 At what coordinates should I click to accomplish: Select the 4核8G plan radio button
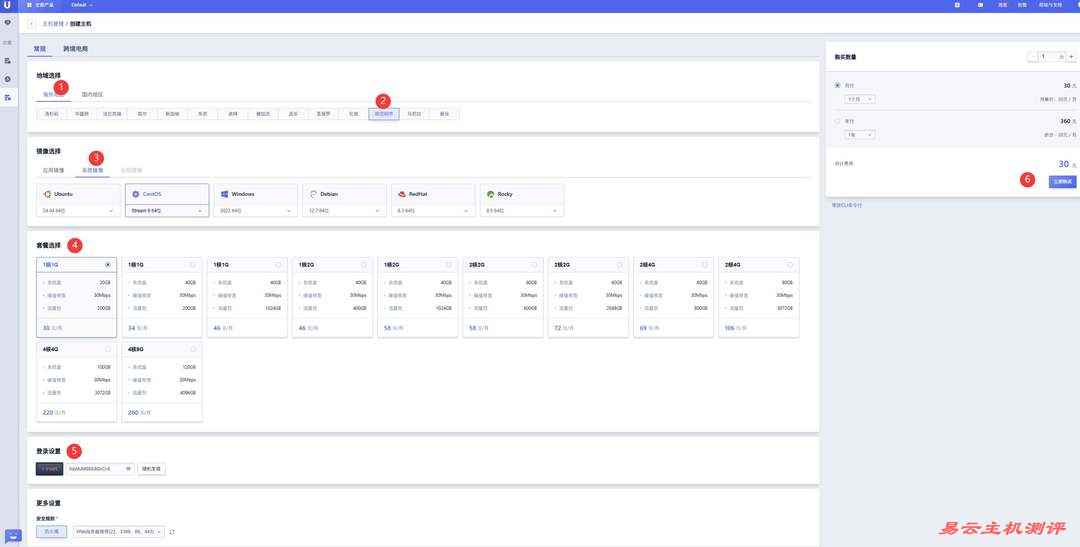(x=192, y=350)
